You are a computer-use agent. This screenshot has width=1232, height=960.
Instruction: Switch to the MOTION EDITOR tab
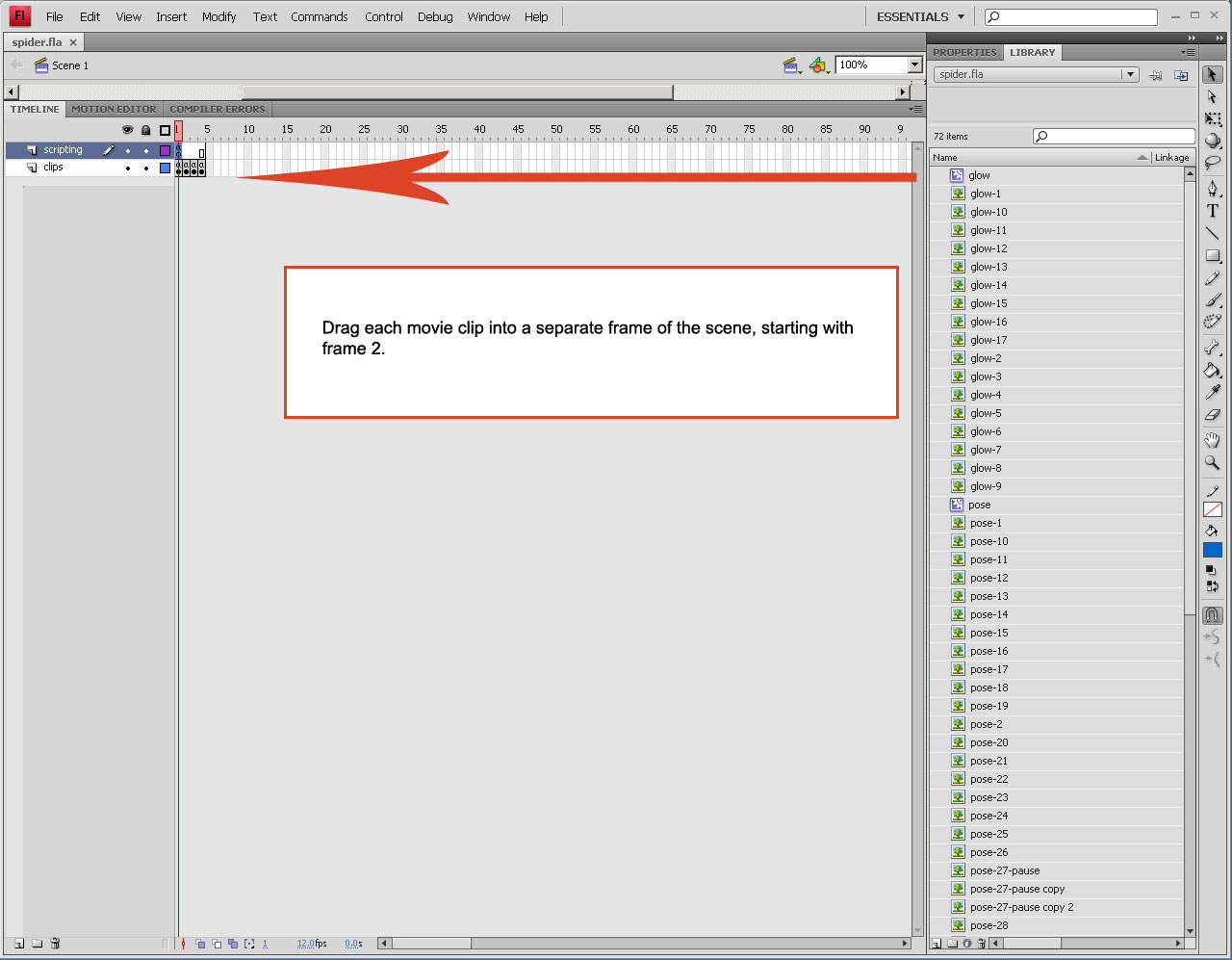114,109
